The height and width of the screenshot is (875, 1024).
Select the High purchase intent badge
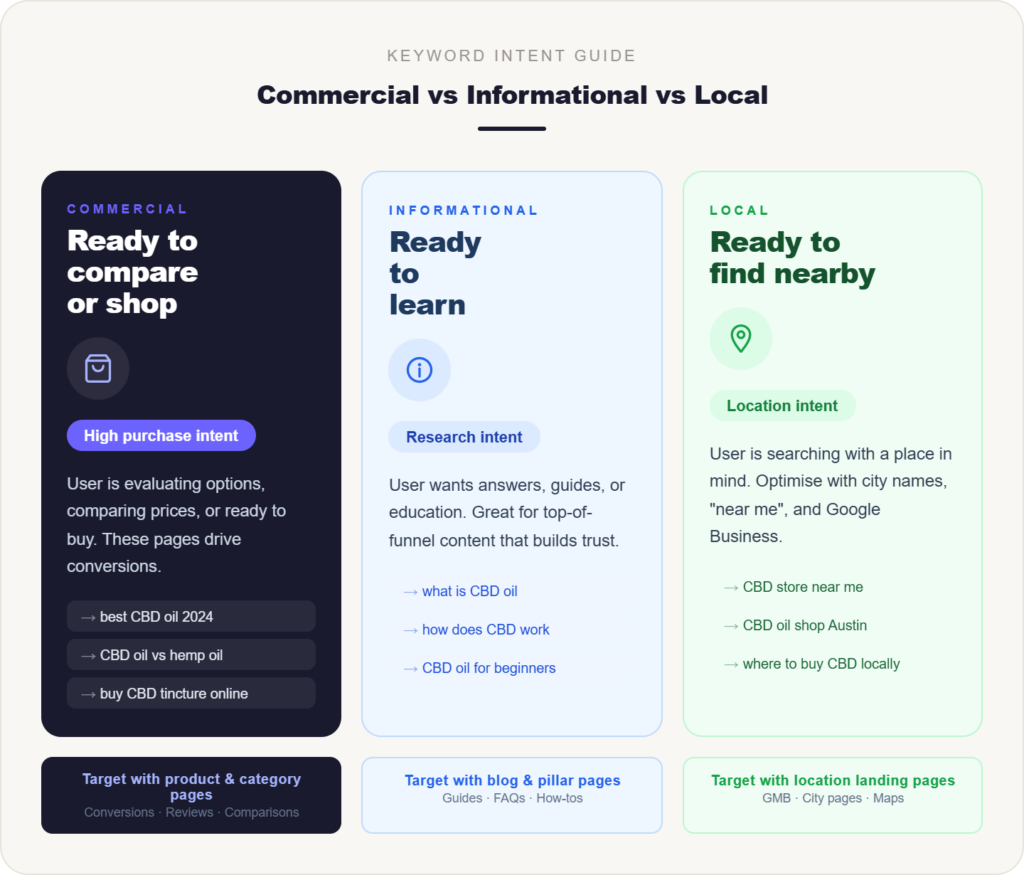161,436
